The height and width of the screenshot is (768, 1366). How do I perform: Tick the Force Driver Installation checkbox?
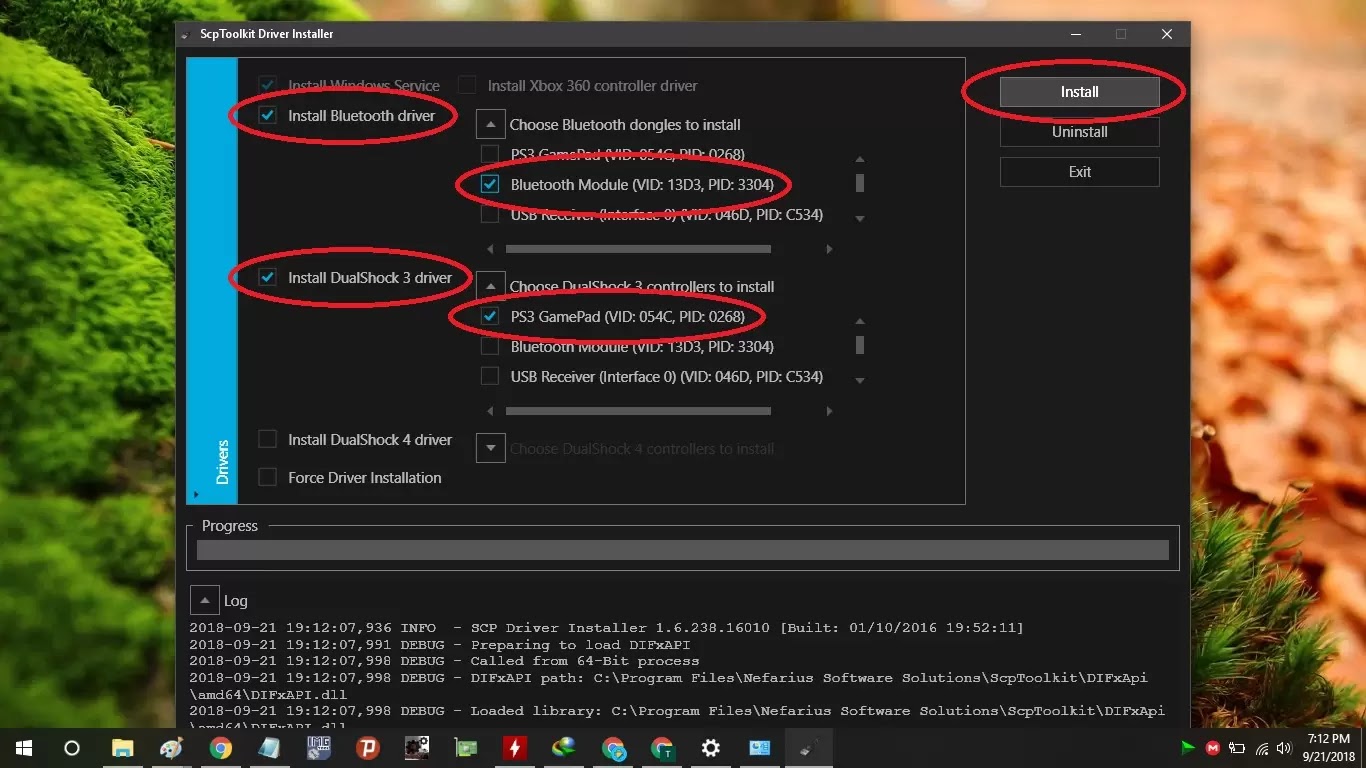click(x=268, y=477)
